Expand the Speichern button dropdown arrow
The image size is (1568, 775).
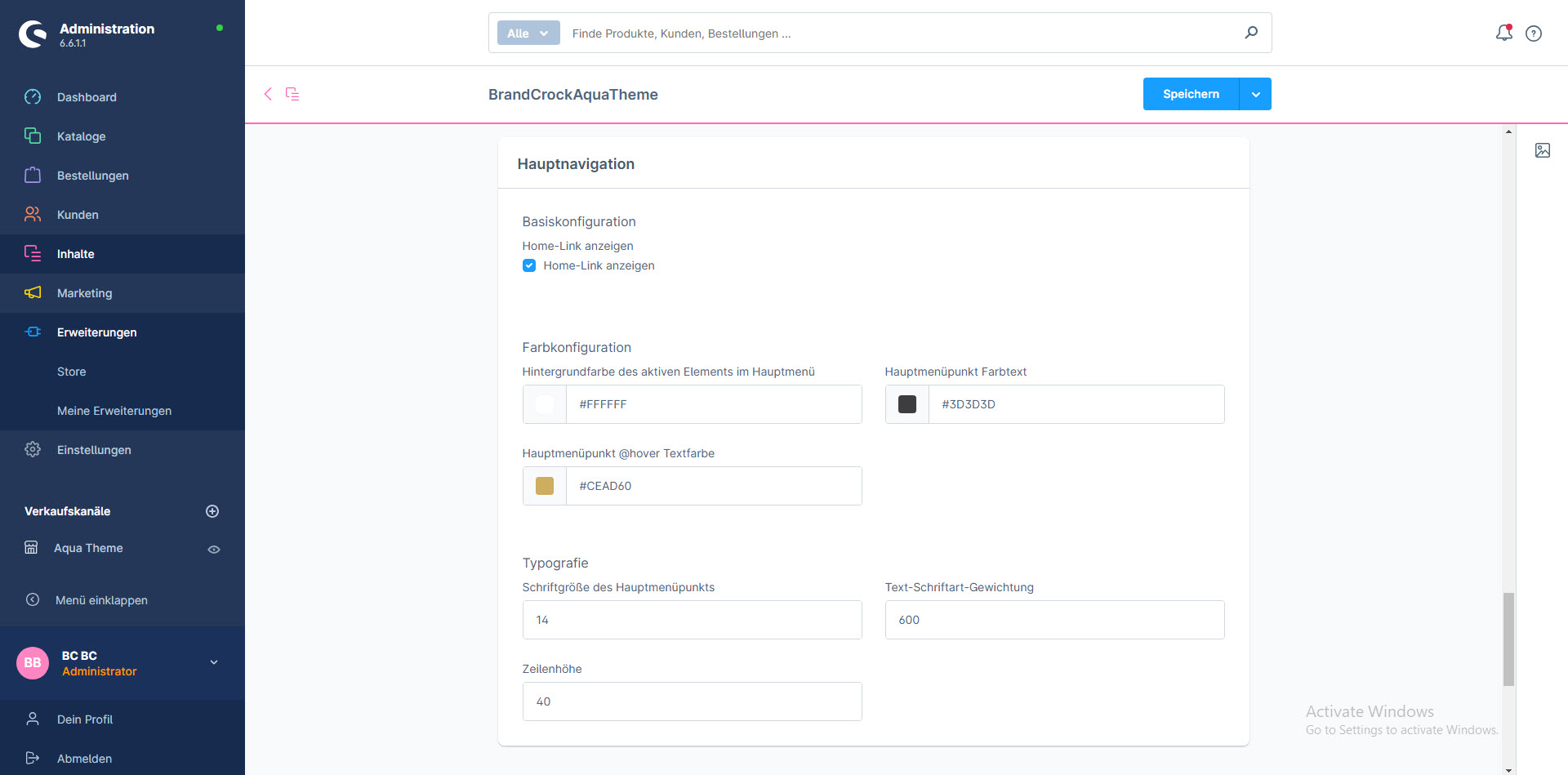1255,94
